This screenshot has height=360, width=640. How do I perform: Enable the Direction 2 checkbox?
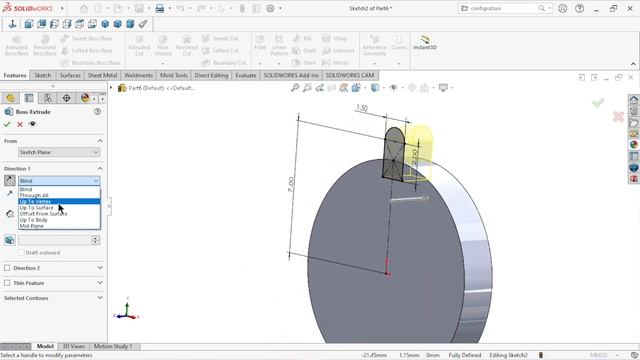[7, 268]
